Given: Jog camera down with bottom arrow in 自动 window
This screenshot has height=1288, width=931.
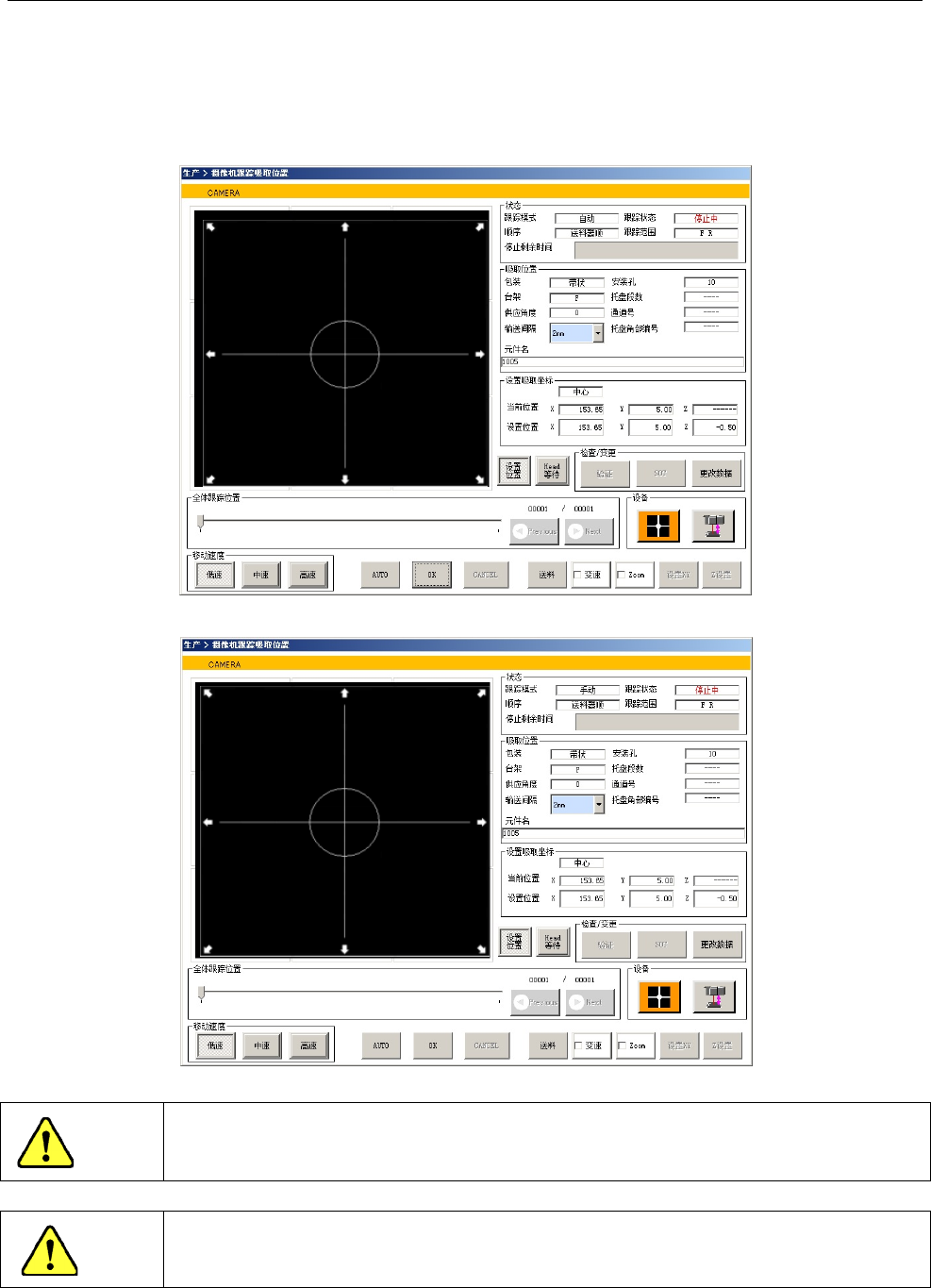Looking at the screenshot, I should tap(345, 479).
